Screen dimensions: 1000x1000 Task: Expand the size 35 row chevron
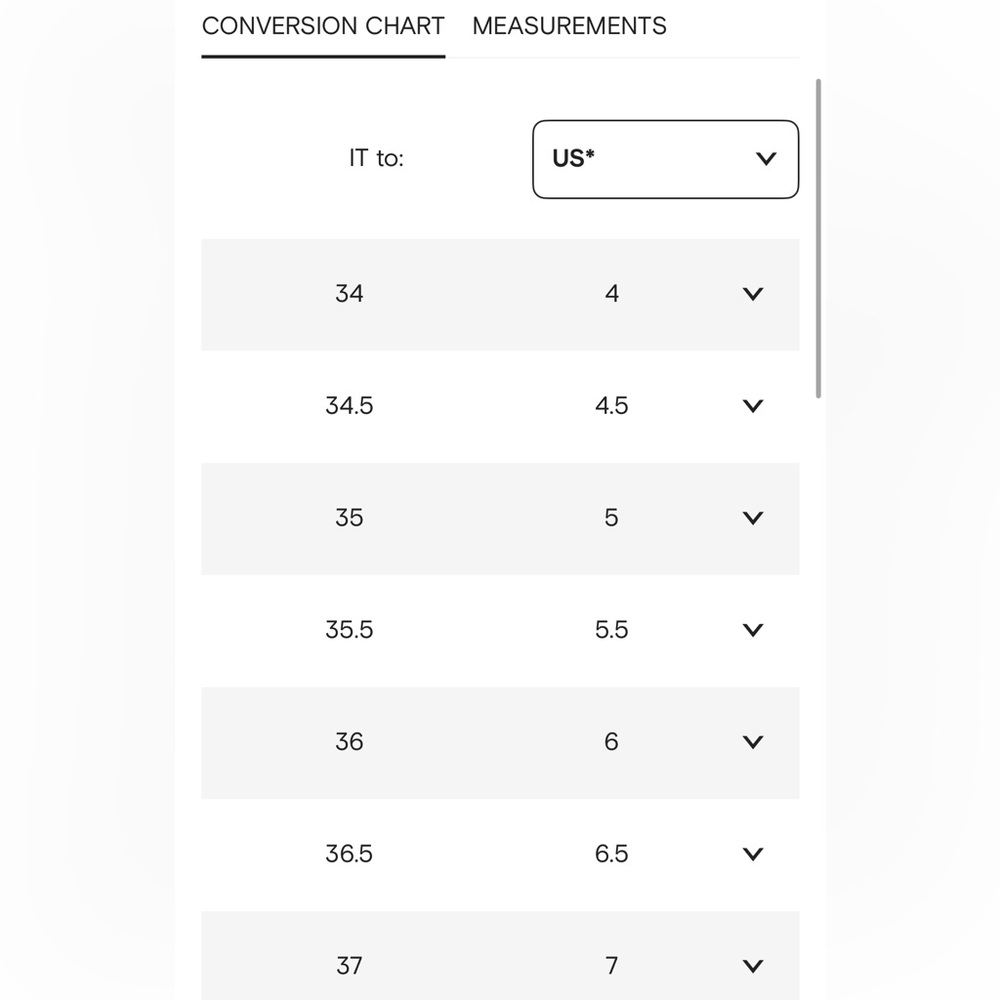click(x=753, y=518)
